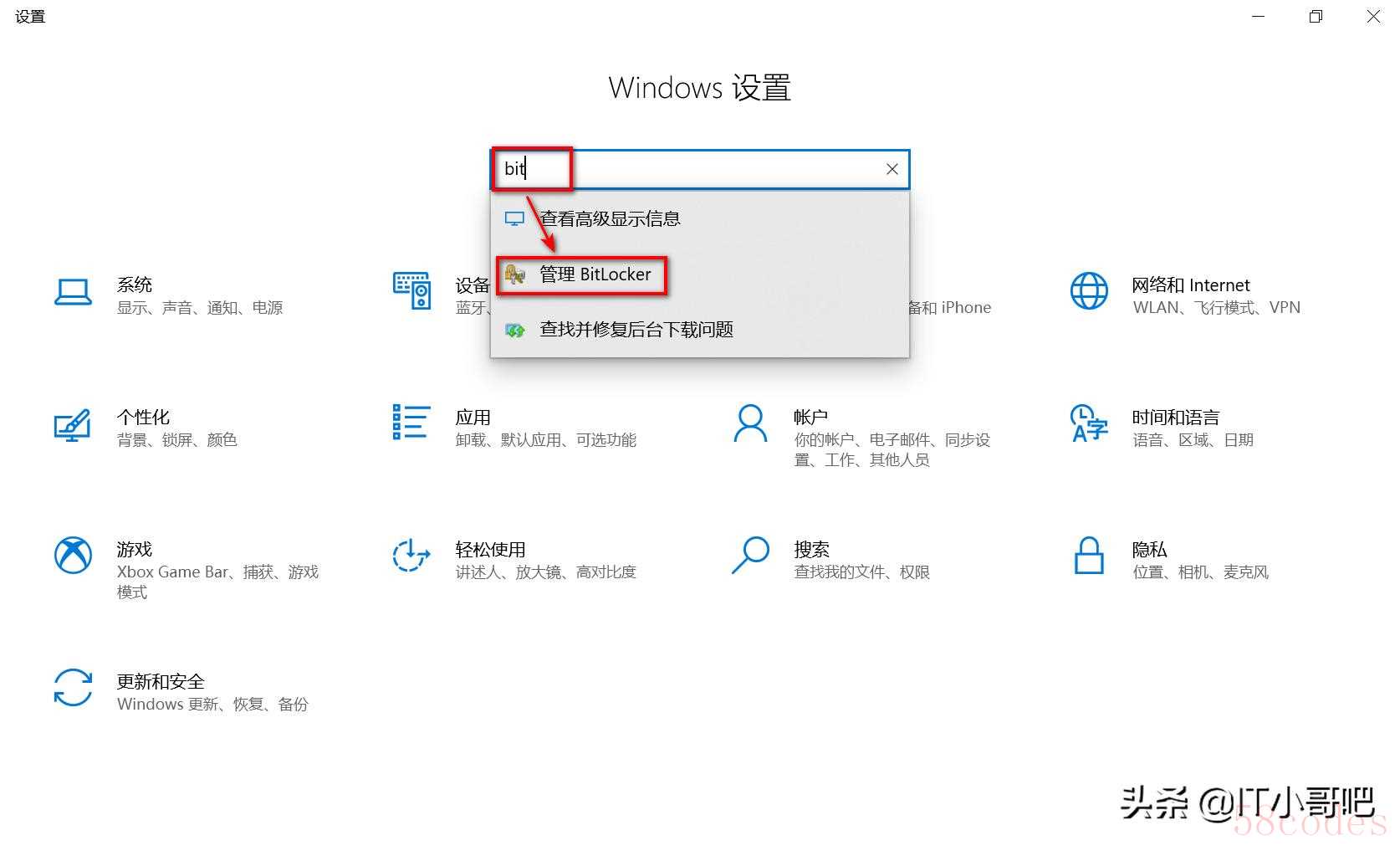The height and width of the screenshot is (846, 1400).
Task: Select the 查看高级显示信息 search suggestion
Action: pos(700,219)
